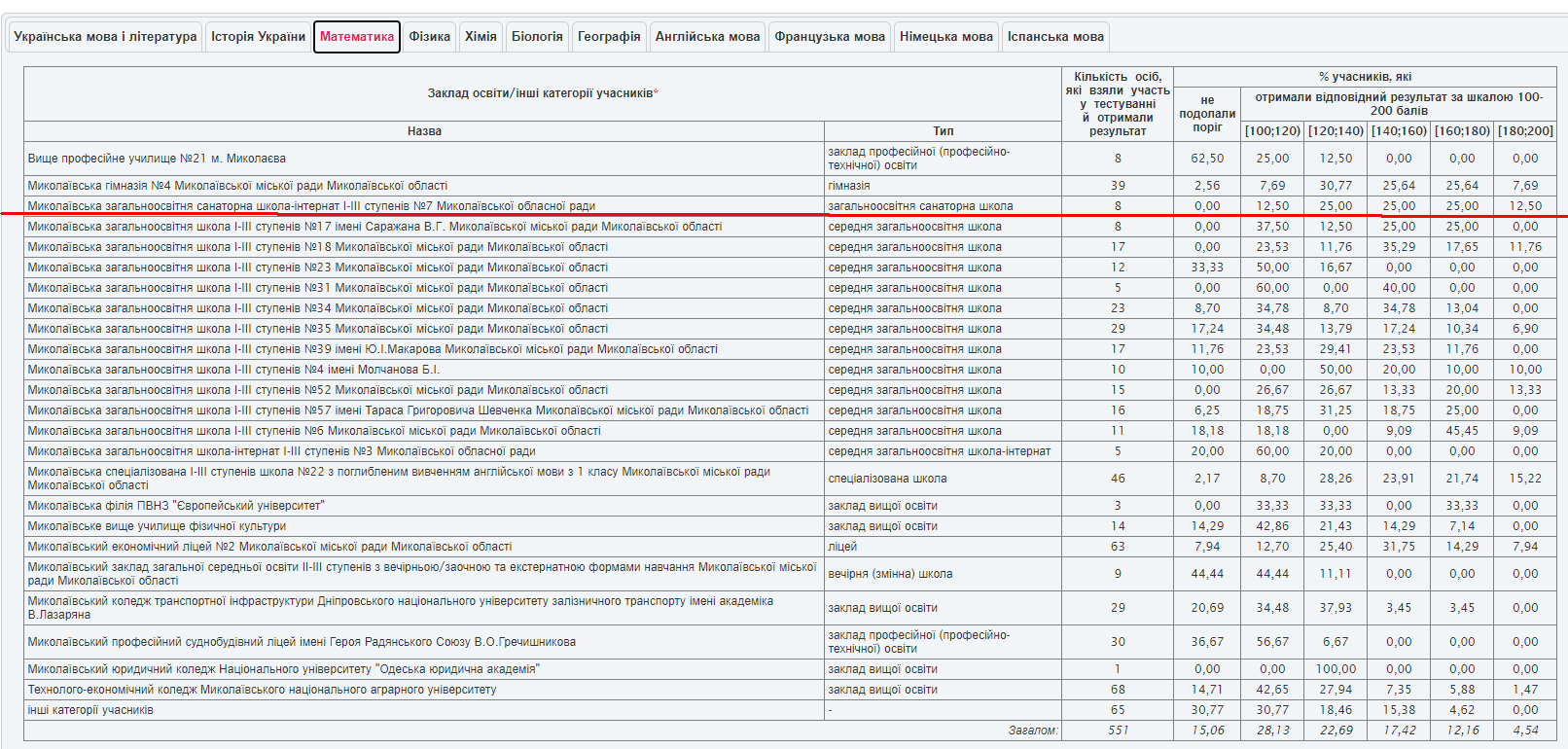This screenshot has width=1568, height=749.
Task: Click the [120;140) column header
Action: point(1336,131)
